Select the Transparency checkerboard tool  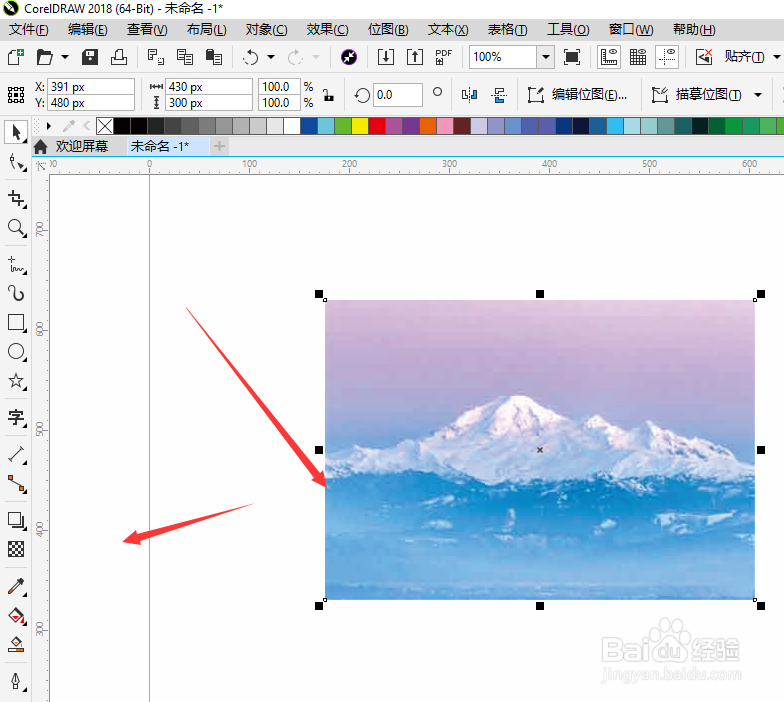pos(16,549)
